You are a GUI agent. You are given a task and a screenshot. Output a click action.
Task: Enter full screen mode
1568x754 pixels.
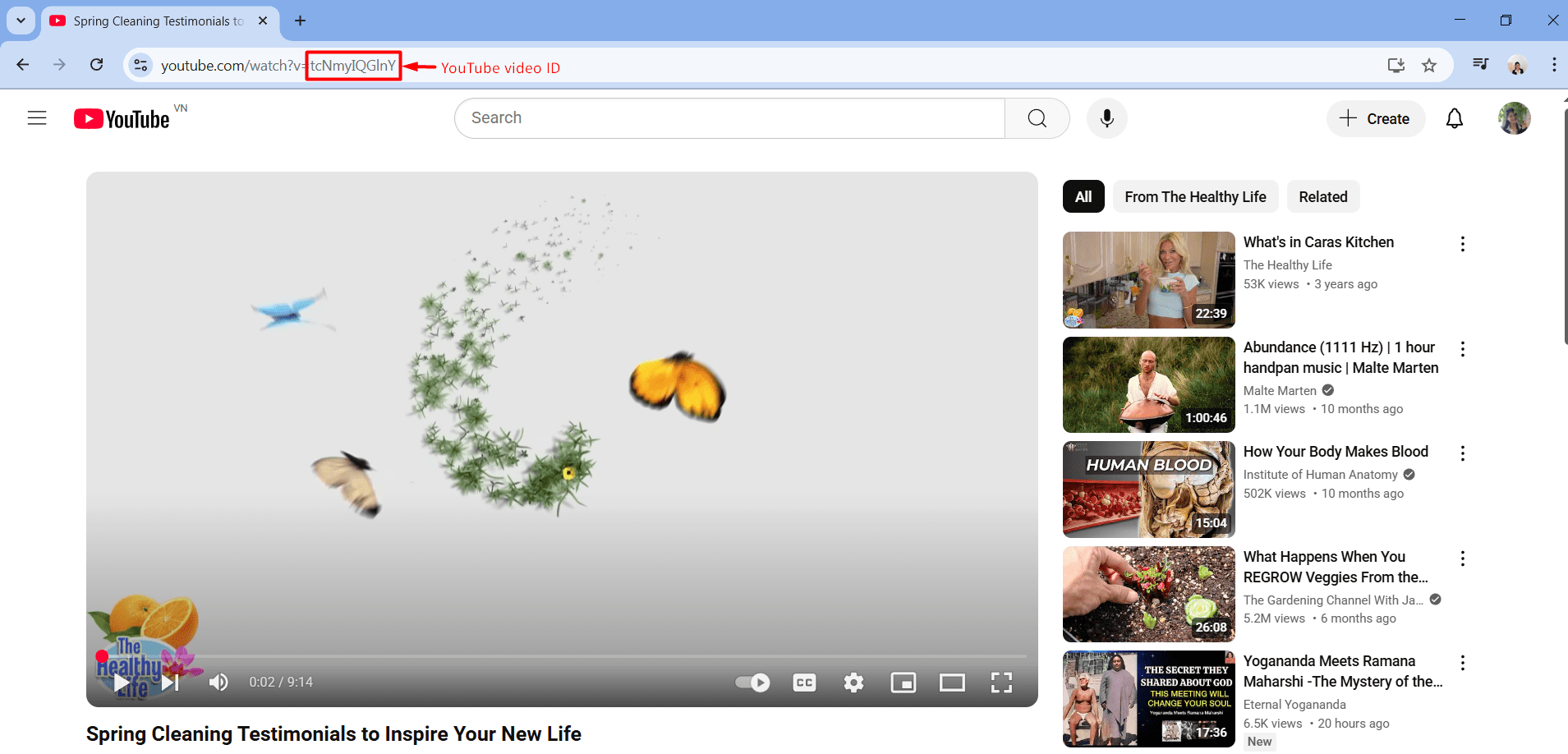tap(1001, 683)
